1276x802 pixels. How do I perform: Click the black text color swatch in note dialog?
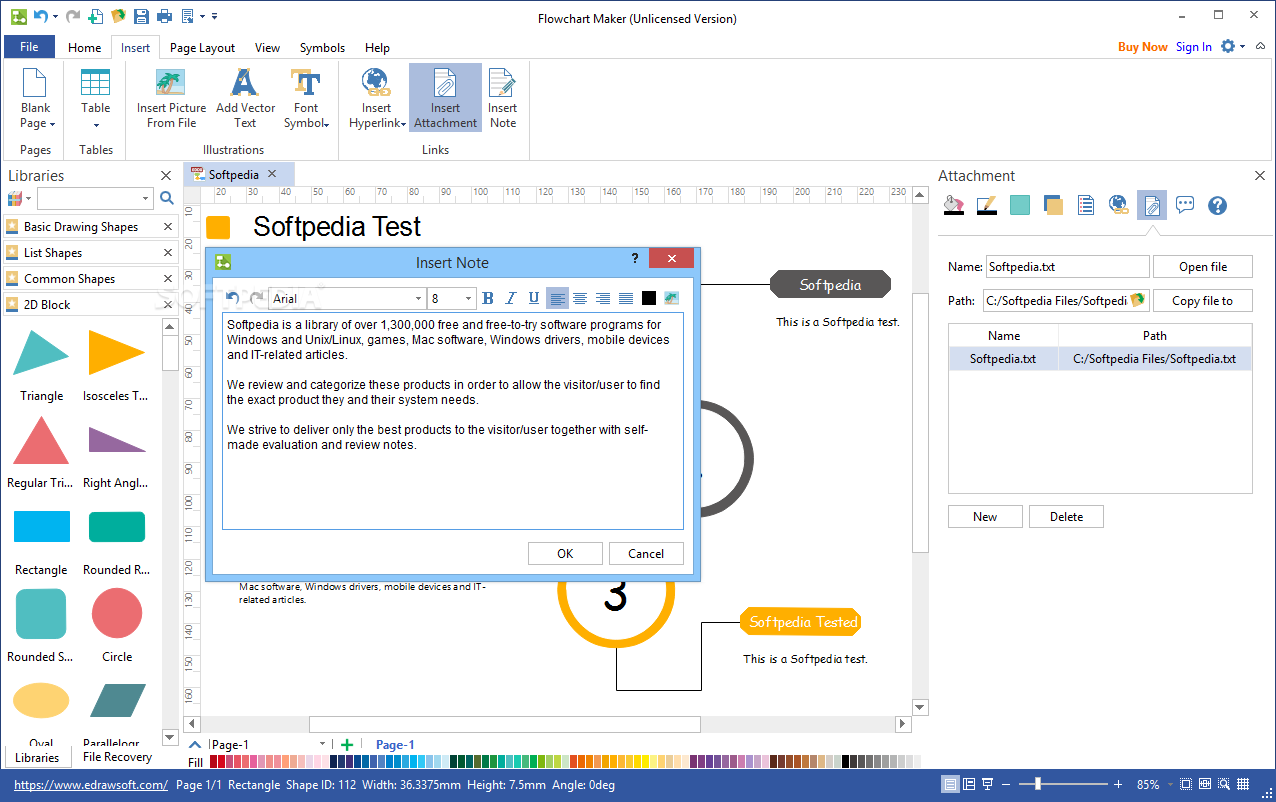click(x=649, y=298)
